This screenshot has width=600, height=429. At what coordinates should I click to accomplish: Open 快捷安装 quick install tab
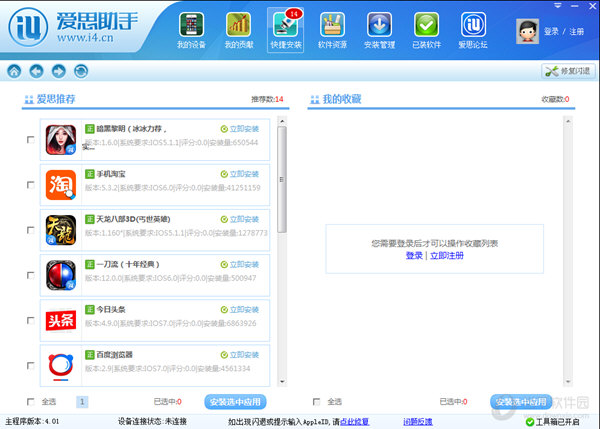pyautogui.click(x=285, y=30)
